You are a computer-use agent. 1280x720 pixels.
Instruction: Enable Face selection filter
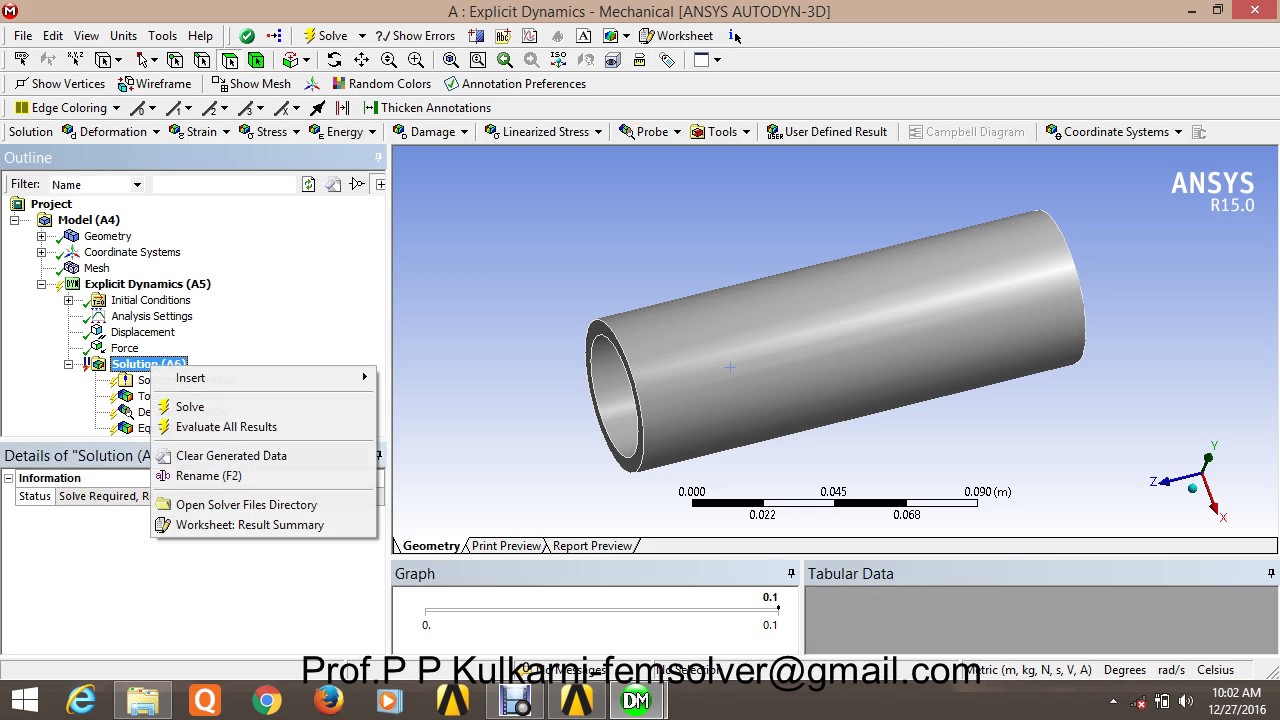tap(229, 60)
